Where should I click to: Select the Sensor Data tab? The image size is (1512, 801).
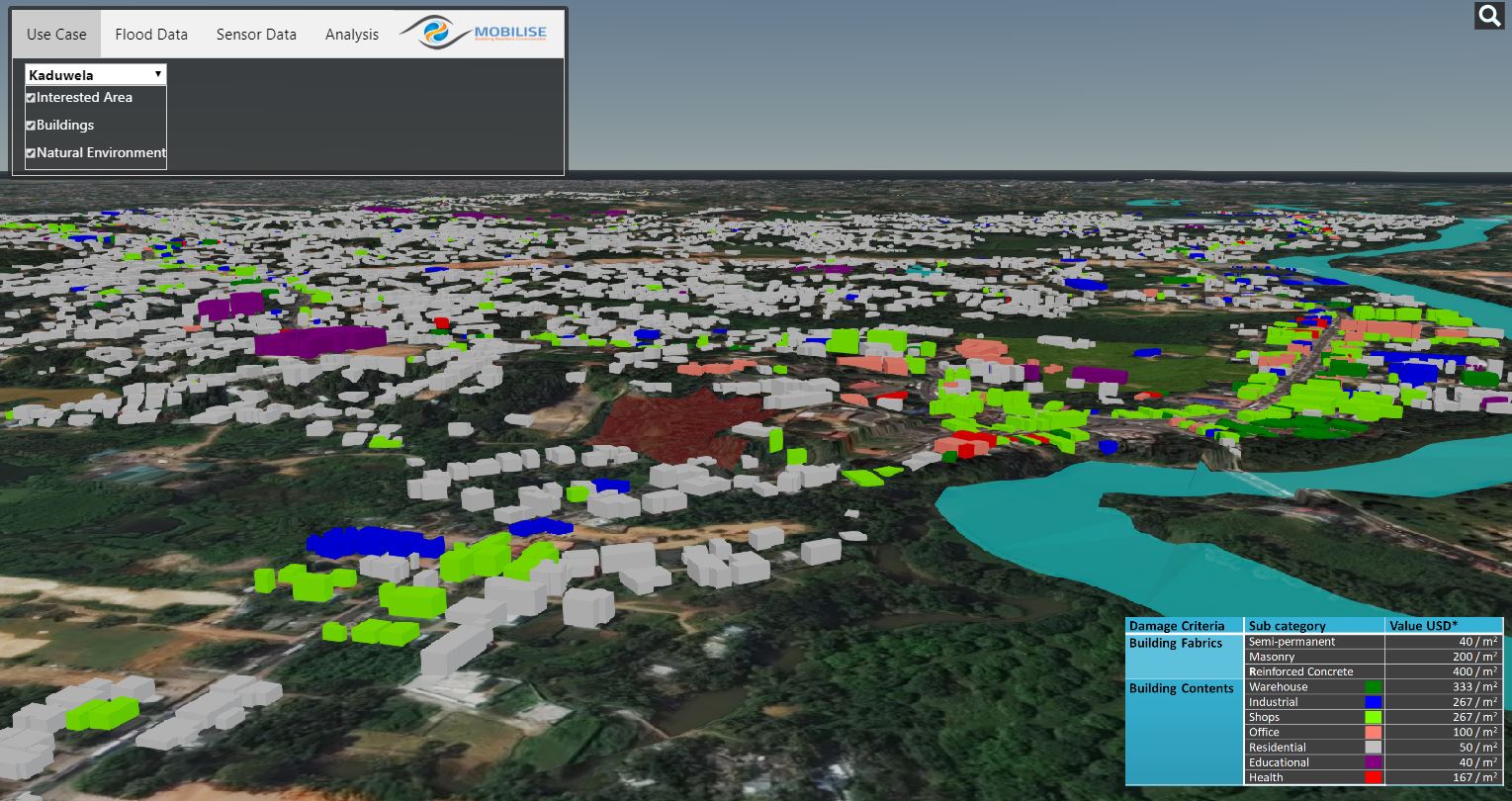(x=256, y=35)
